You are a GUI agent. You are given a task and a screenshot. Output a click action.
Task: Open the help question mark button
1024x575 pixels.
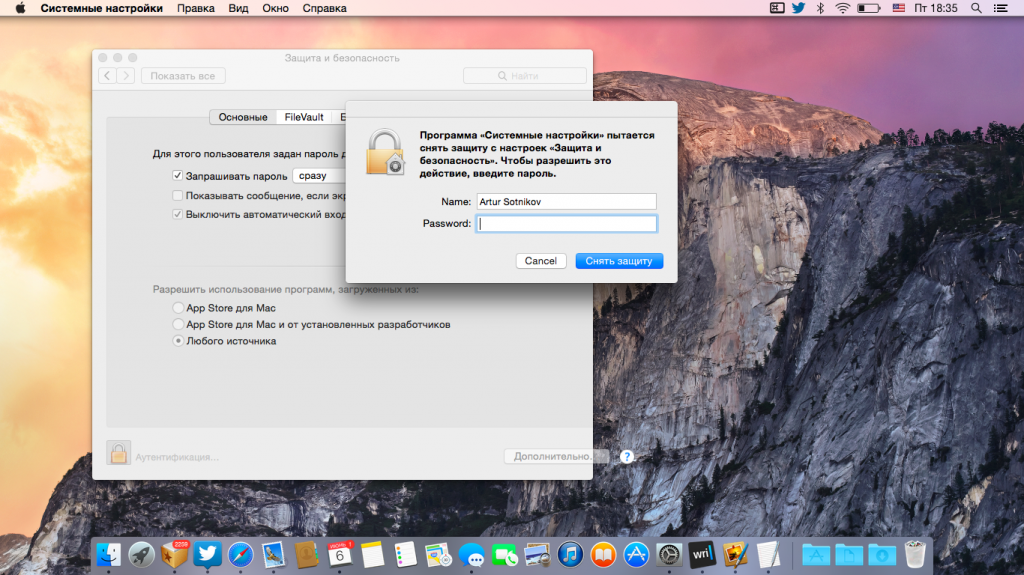pos(627,456)
